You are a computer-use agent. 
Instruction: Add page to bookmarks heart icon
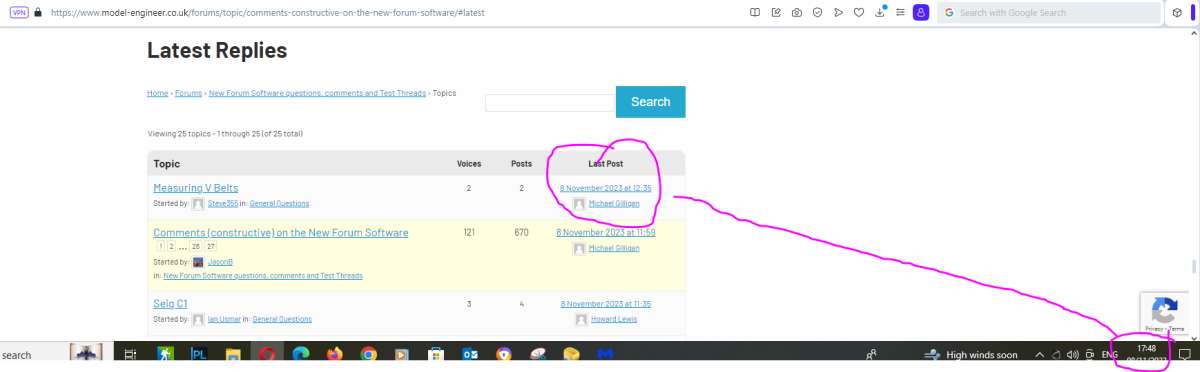pyautogui.click(x=859, y=13)
